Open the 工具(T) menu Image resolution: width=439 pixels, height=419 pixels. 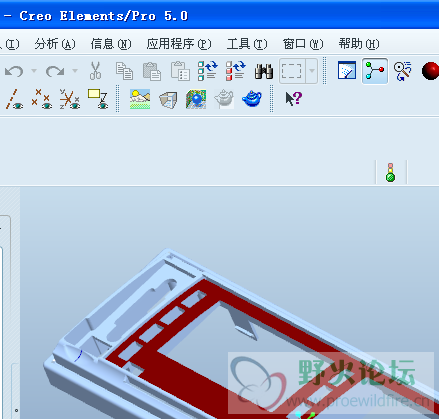pos(247,44)
